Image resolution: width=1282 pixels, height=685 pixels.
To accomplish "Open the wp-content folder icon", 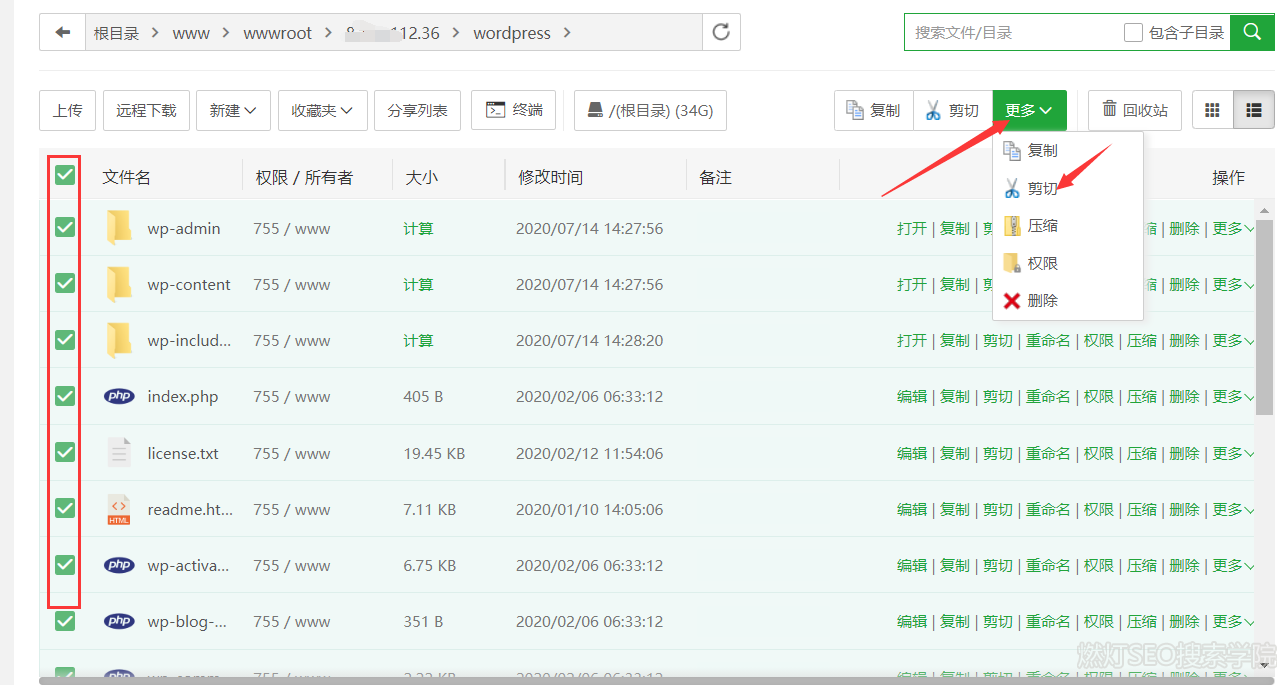I will [x=119, y=284].
